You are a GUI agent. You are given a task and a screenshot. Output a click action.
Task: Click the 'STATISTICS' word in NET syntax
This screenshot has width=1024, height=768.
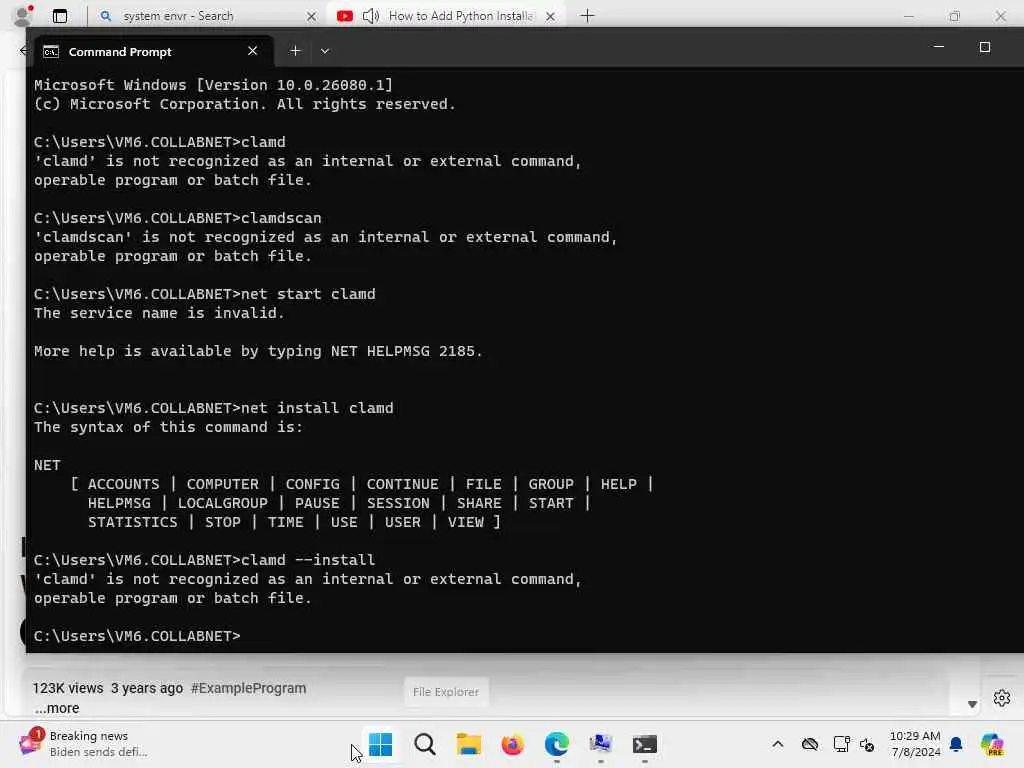[133, 522]
